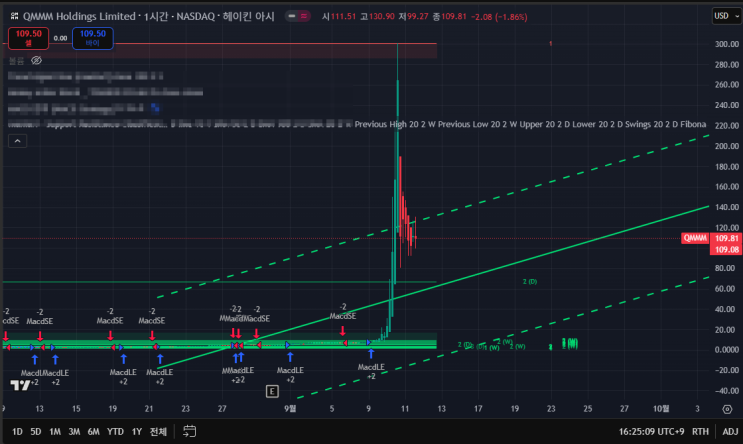Click the earnings E marker
743x444 pixels.
272,391
